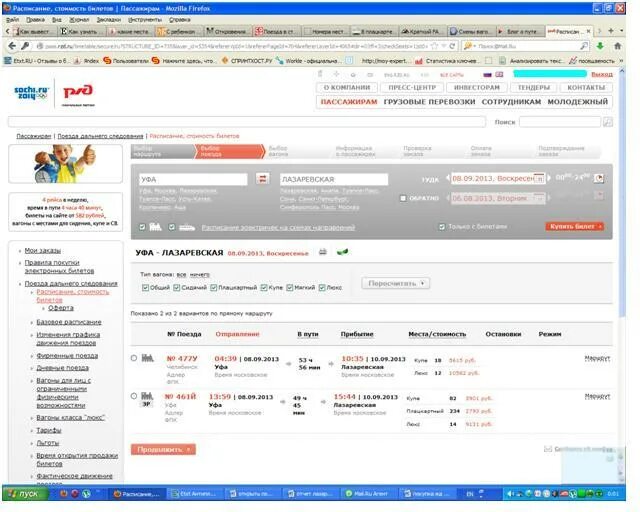Uncheck Купе wagon type
Viewport: 640px width, 512px height.
264,287
